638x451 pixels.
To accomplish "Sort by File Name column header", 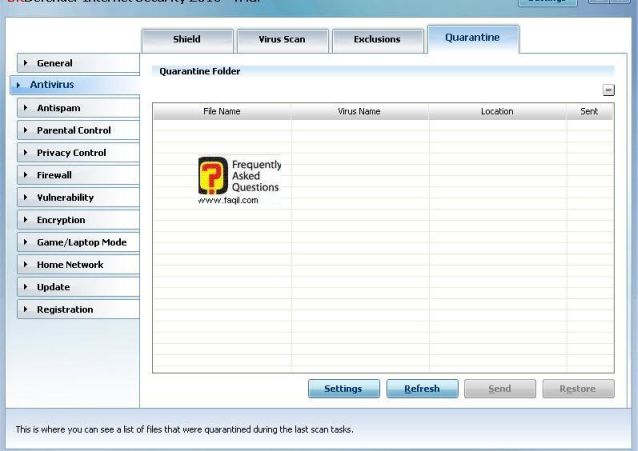I will point(222,112).
